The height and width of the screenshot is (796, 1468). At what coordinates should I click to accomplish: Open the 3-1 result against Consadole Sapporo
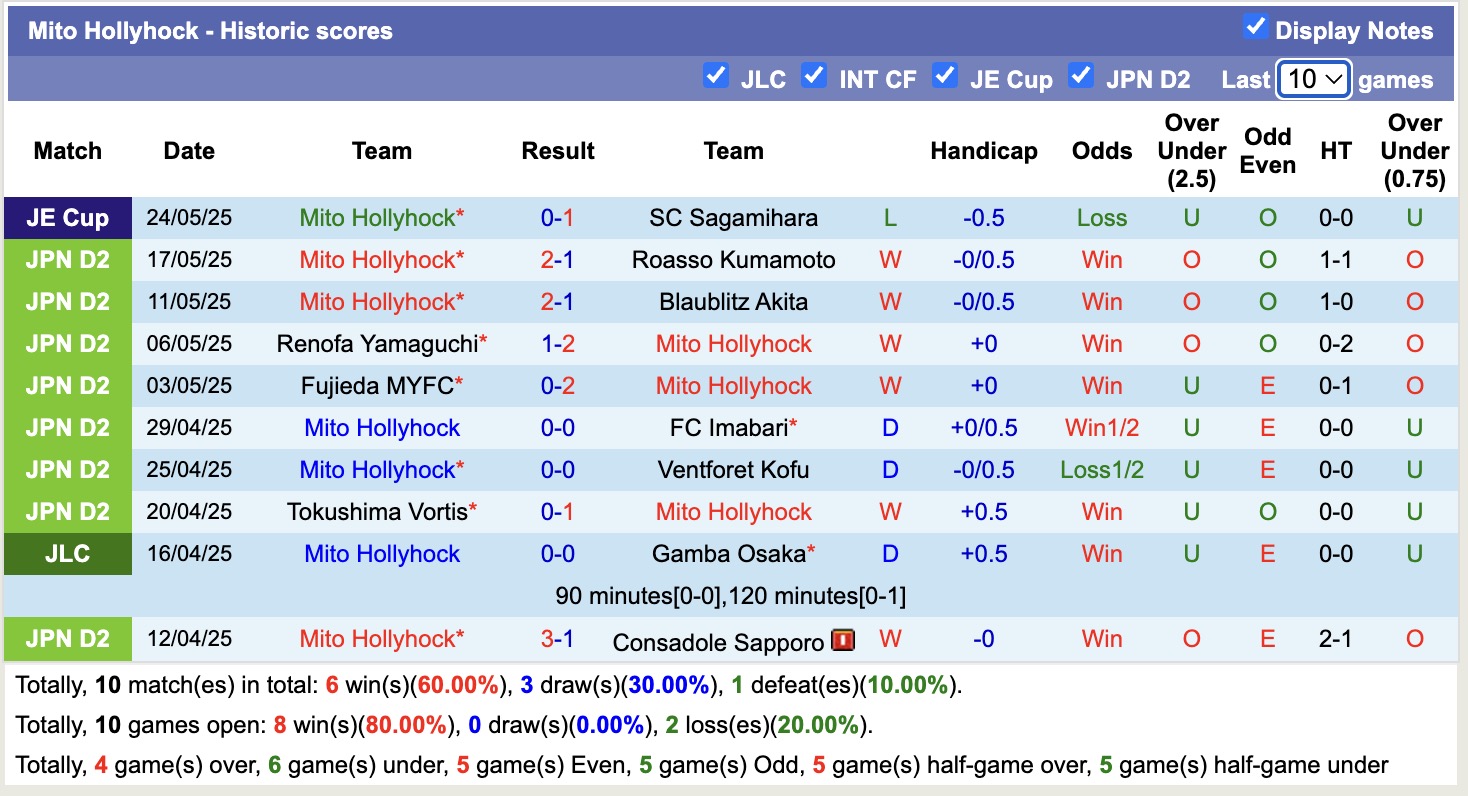point(557,639)
